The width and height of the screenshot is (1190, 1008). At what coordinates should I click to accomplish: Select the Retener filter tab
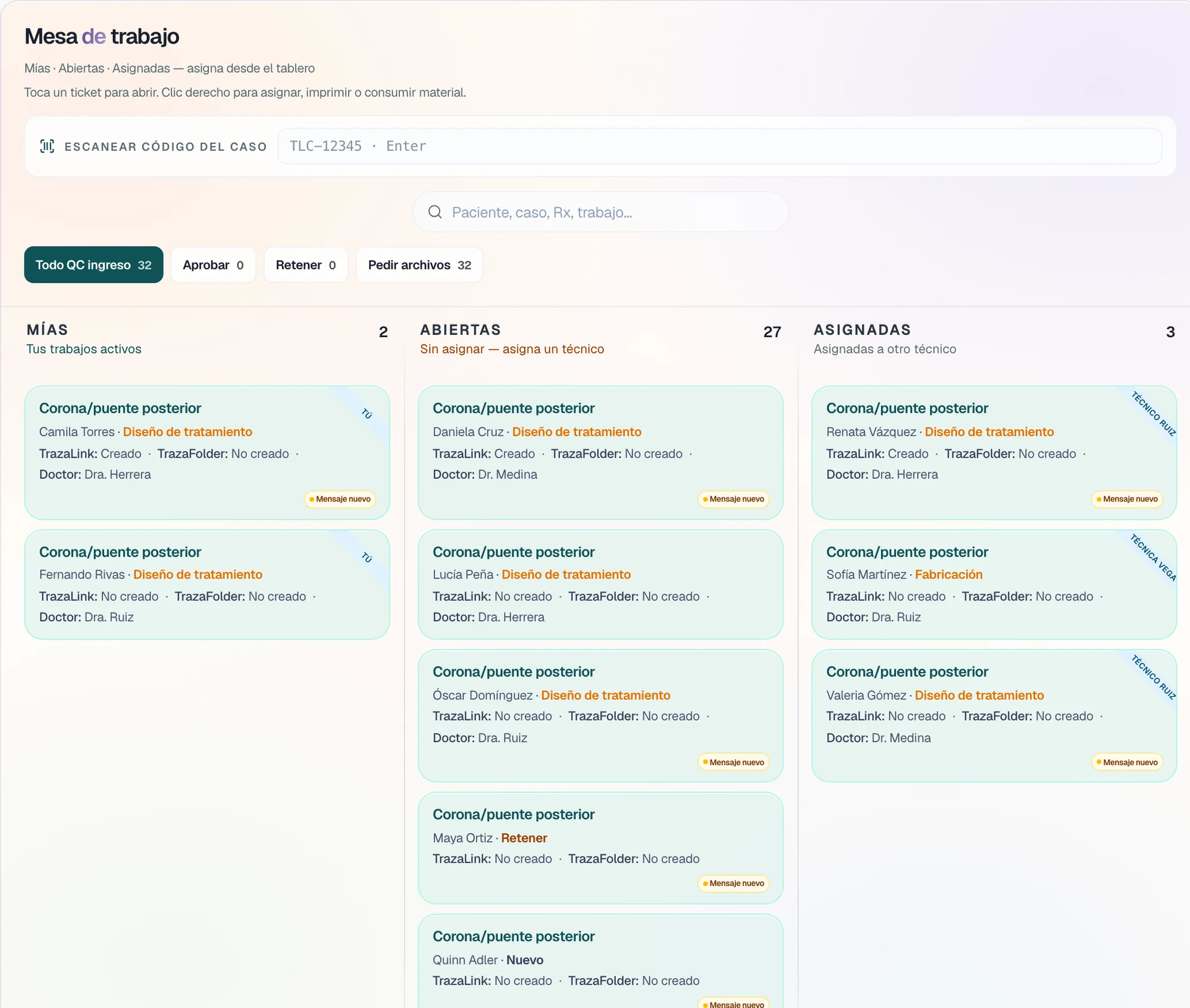click(306, 265)
